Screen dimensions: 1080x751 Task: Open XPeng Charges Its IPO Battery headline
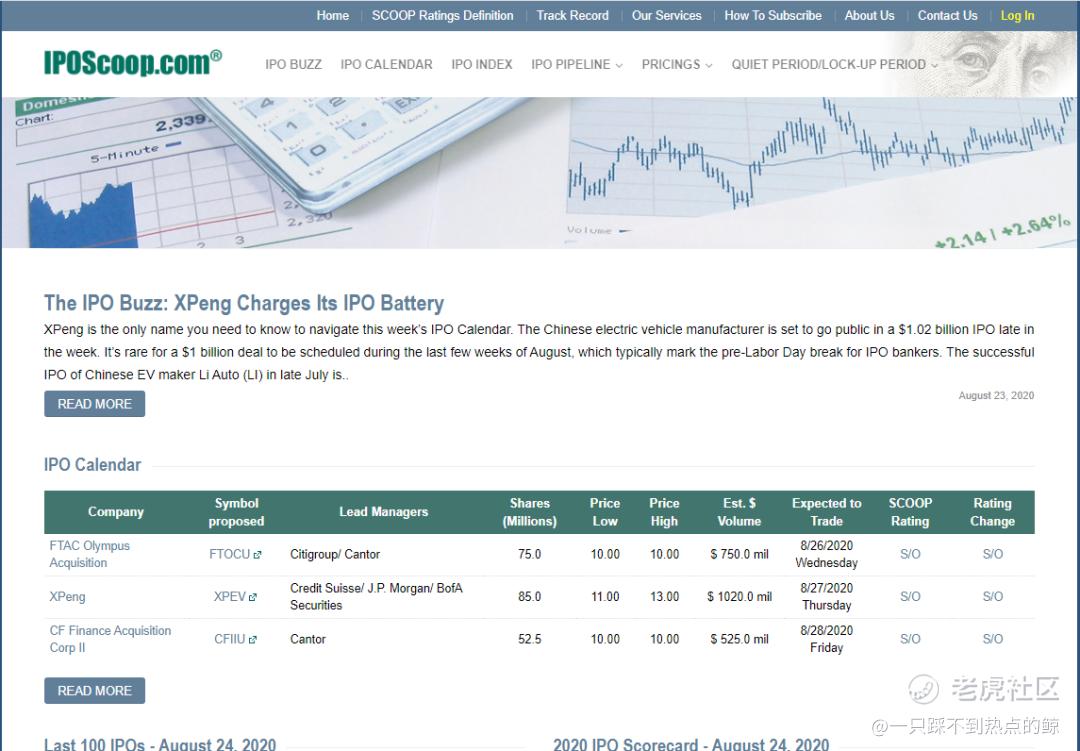click(x=244, y=303)
